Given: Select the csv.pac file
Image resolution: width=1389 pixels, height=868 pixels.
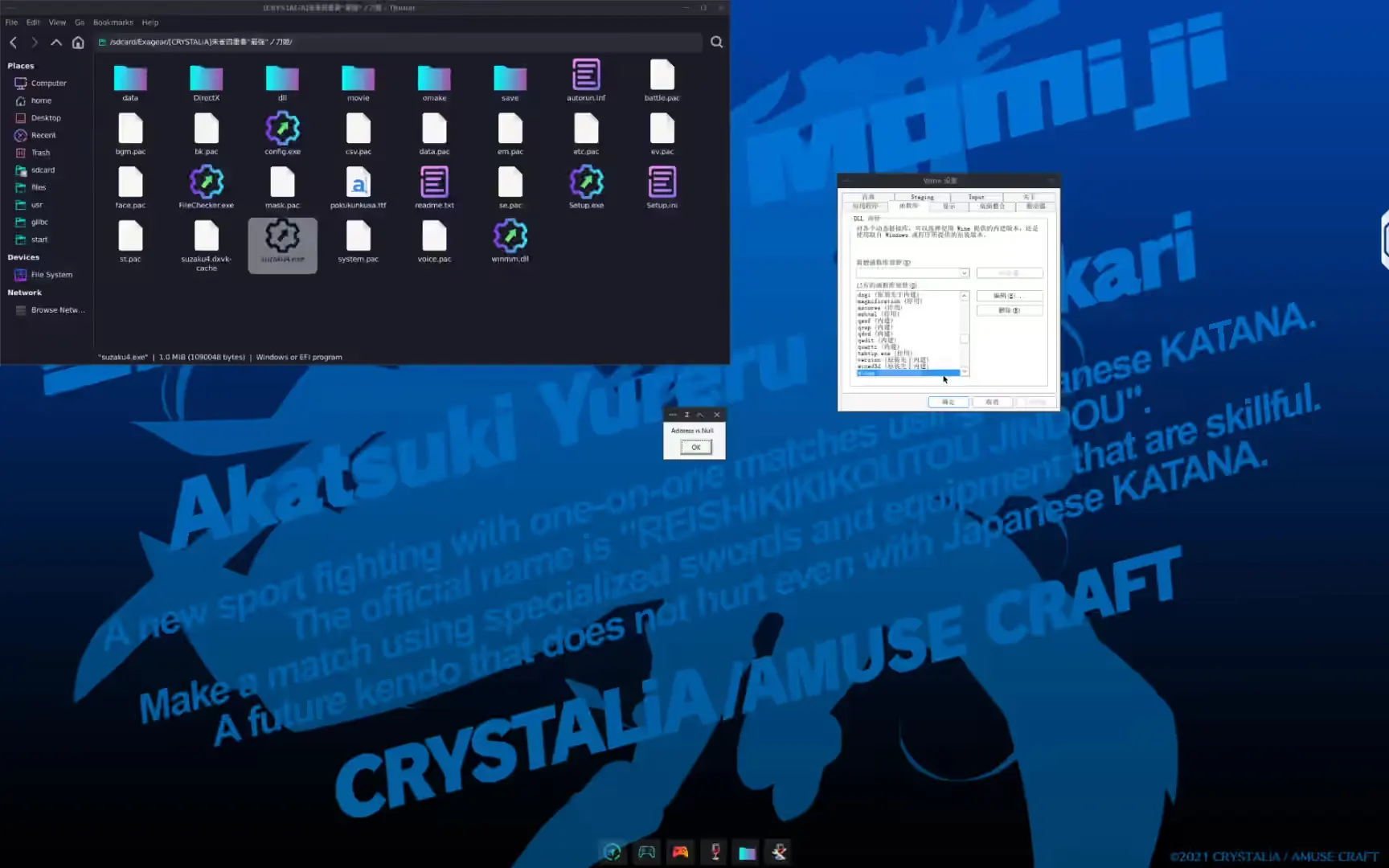Looking at the screenshot, I should [x=359, y=133].
